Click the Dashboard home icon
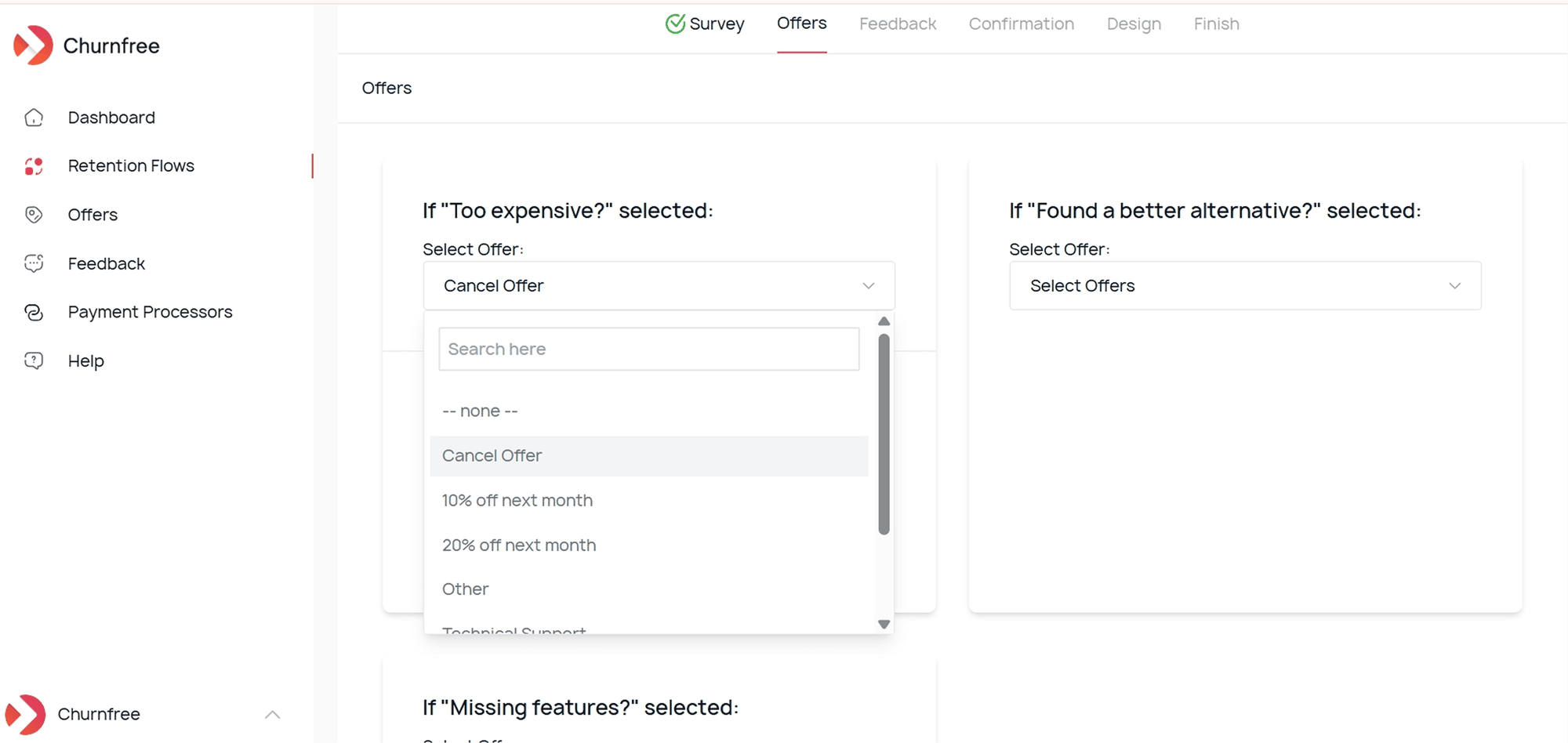This screenshot has width=1568, height=743. (34, 118)
